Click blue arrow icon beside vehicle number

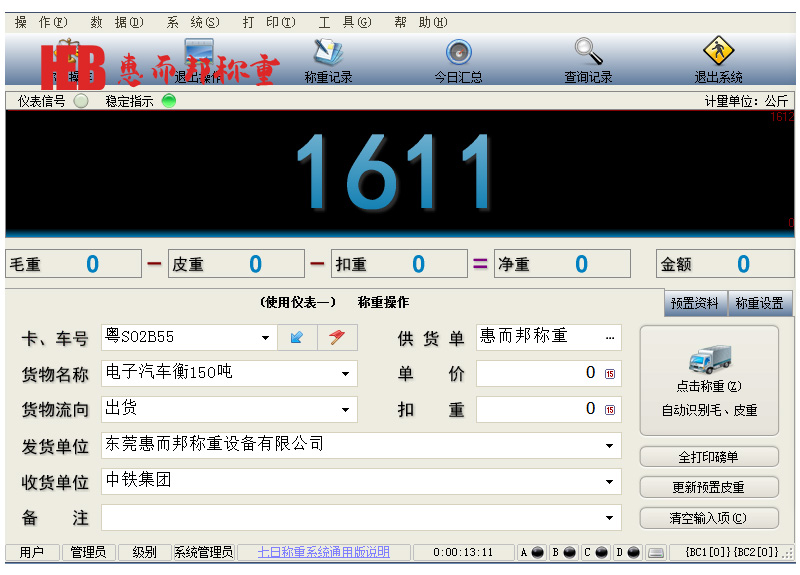(297, 338)
